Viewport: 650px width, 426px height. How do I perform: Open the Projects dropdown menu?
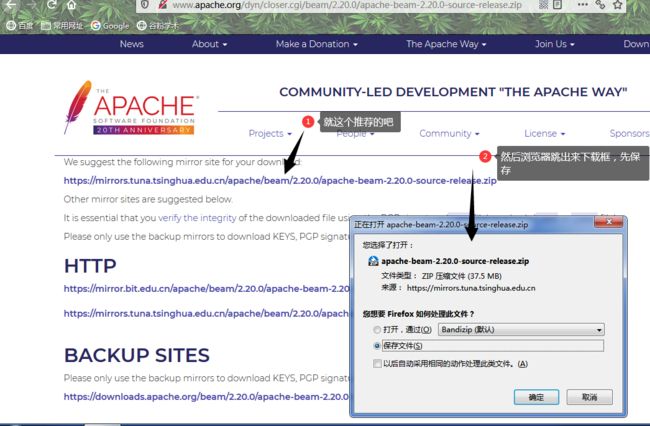point(270,133)
